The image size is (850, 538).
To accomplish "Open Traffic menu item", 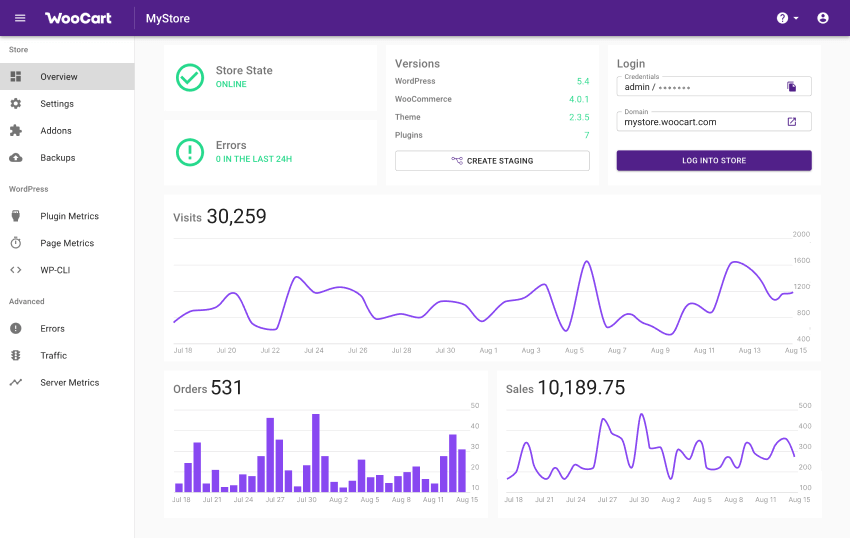I will coord(67,355).
